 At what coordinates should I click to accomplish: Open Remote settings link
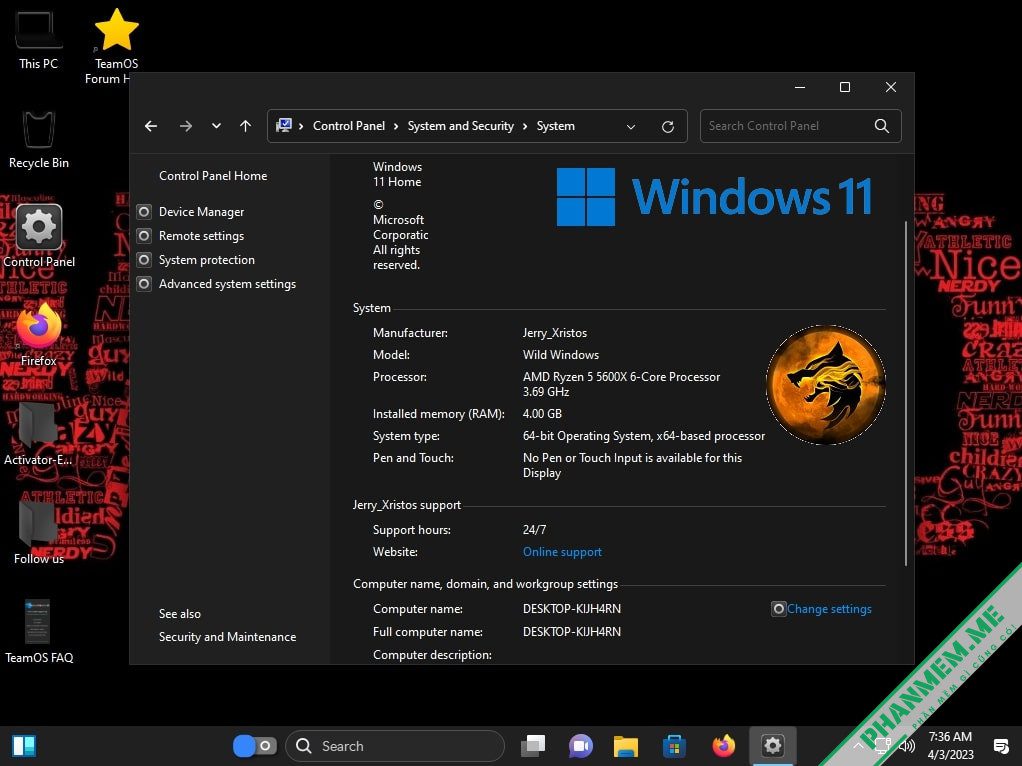[201, 236]
